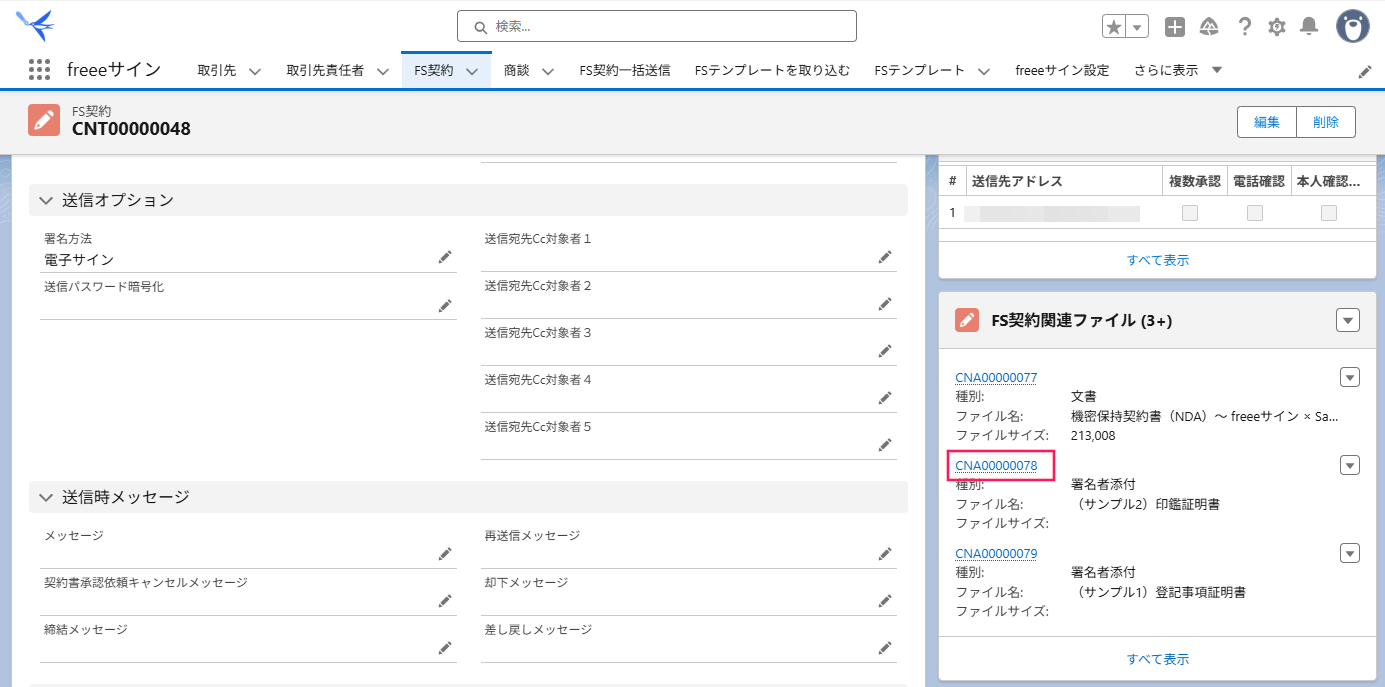Edit 送信宛先Cc対象者３ pencil icon
The width and height of the screenshot is (1385, 687).
[884, 351]
